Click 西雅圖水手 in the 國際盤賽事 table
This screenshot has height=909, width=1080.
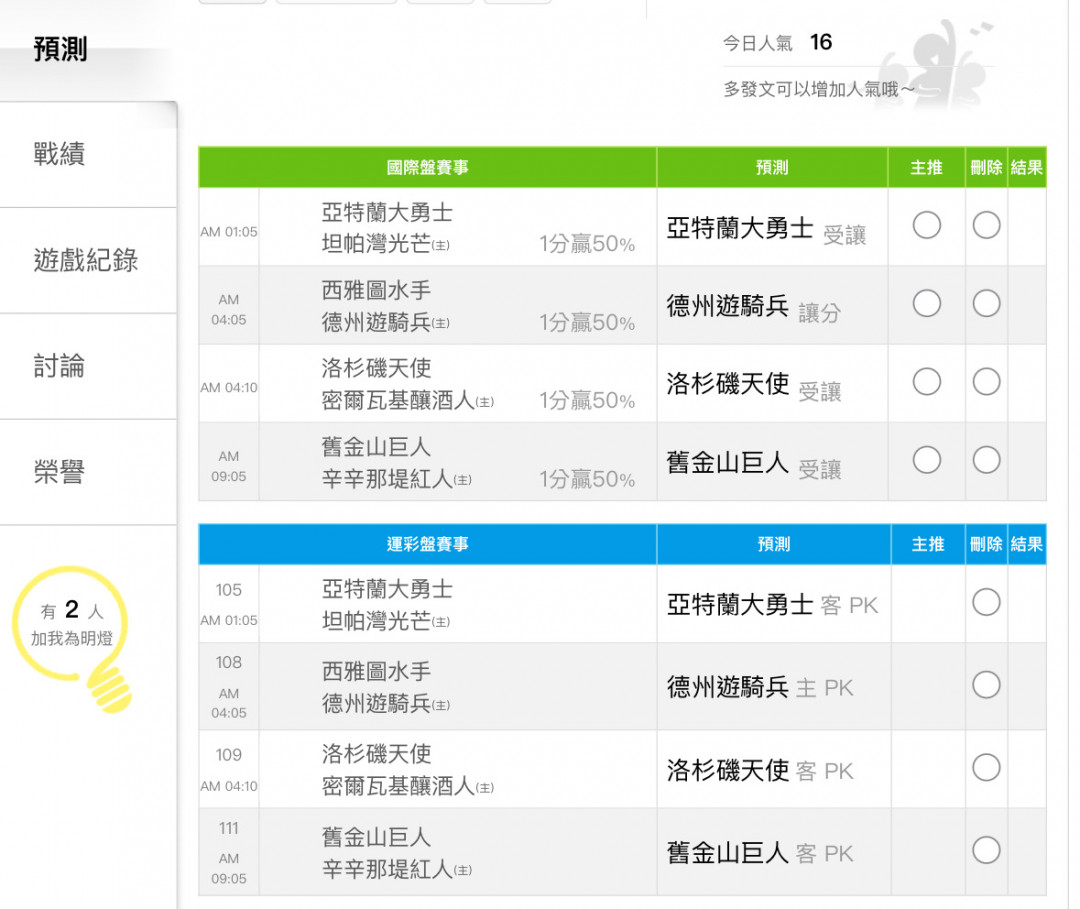coord(376,290)
